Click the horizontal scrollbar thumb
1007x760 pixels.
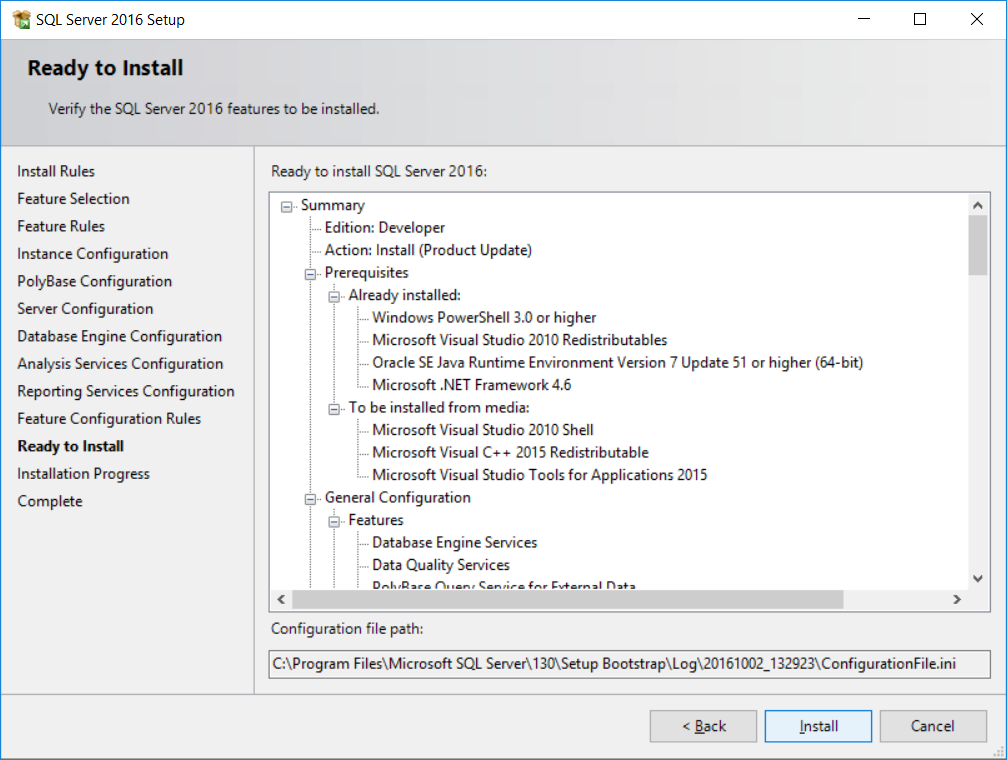point(568,599)
